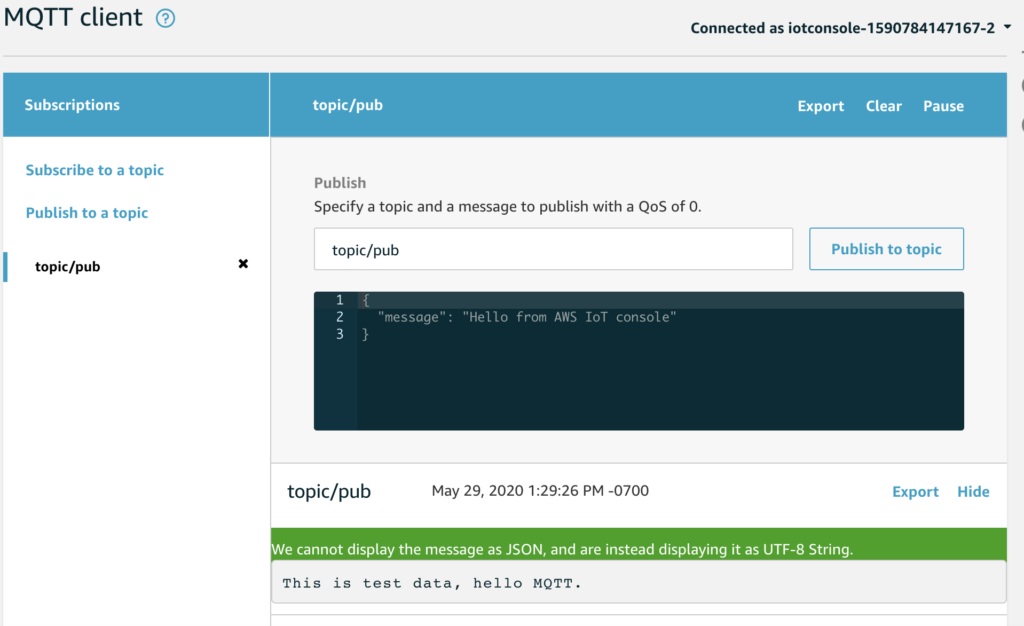Screen dimensions: 1024x626
Task: Export messages from the topic/pub header
Action: click(820, 105)
